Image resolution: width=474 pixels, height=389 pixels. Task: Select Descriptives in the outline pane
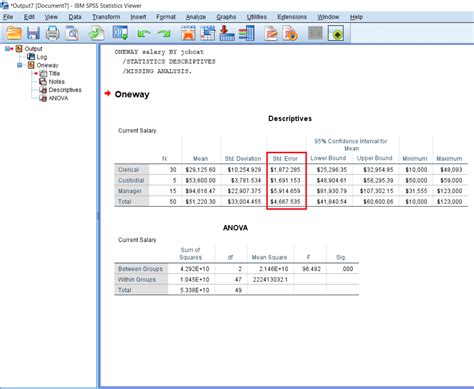point(65,90)
